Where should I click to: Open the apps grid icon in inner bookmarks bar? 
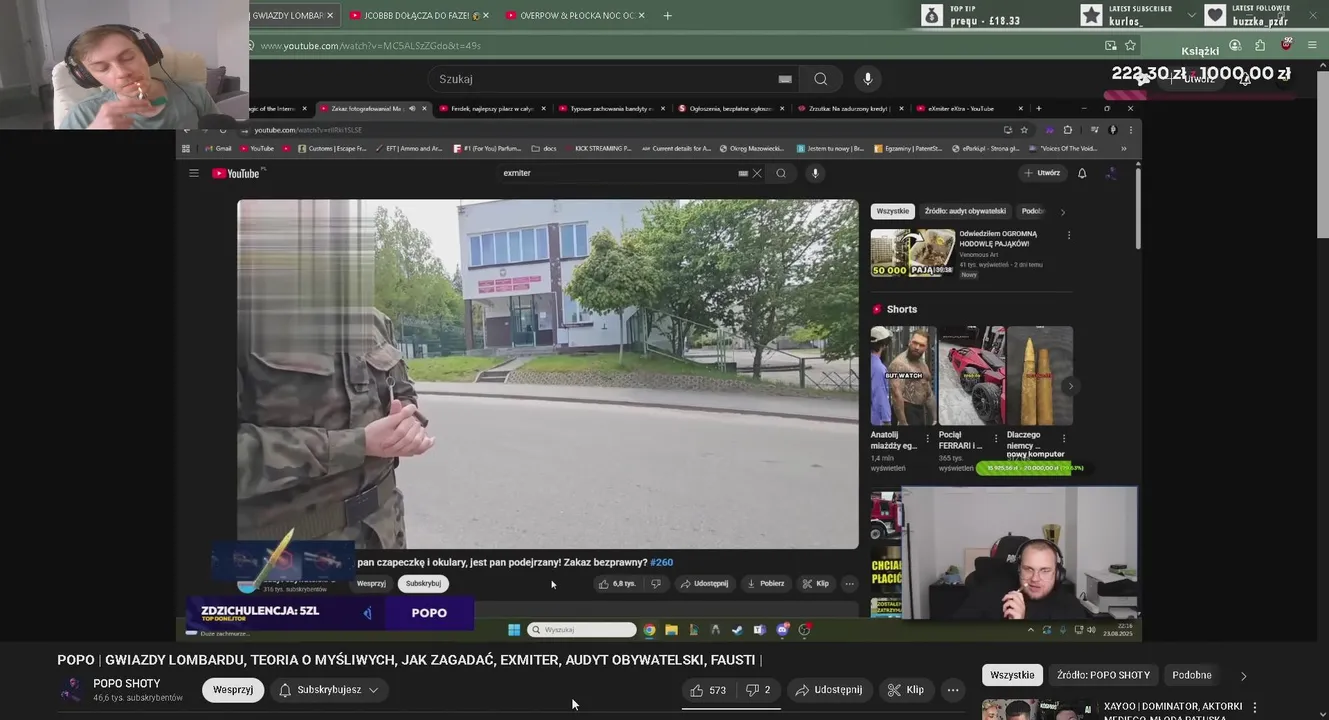tap(185, 148)
